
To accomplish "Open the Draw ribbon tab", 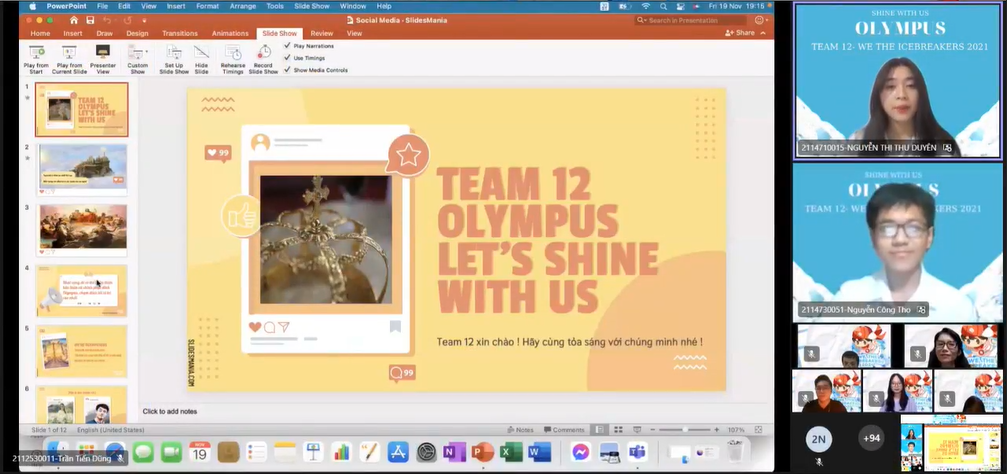I will (x=105, y=33).
